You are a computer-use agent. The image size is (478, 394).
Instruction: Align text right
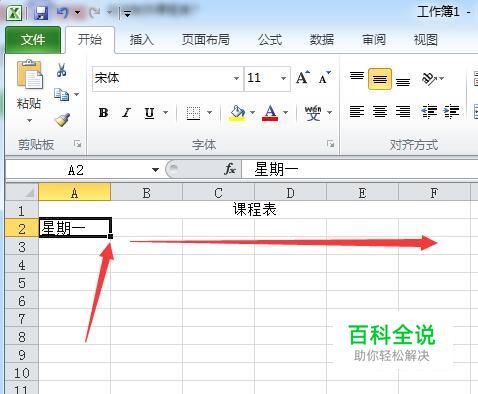tap(403, 111)
